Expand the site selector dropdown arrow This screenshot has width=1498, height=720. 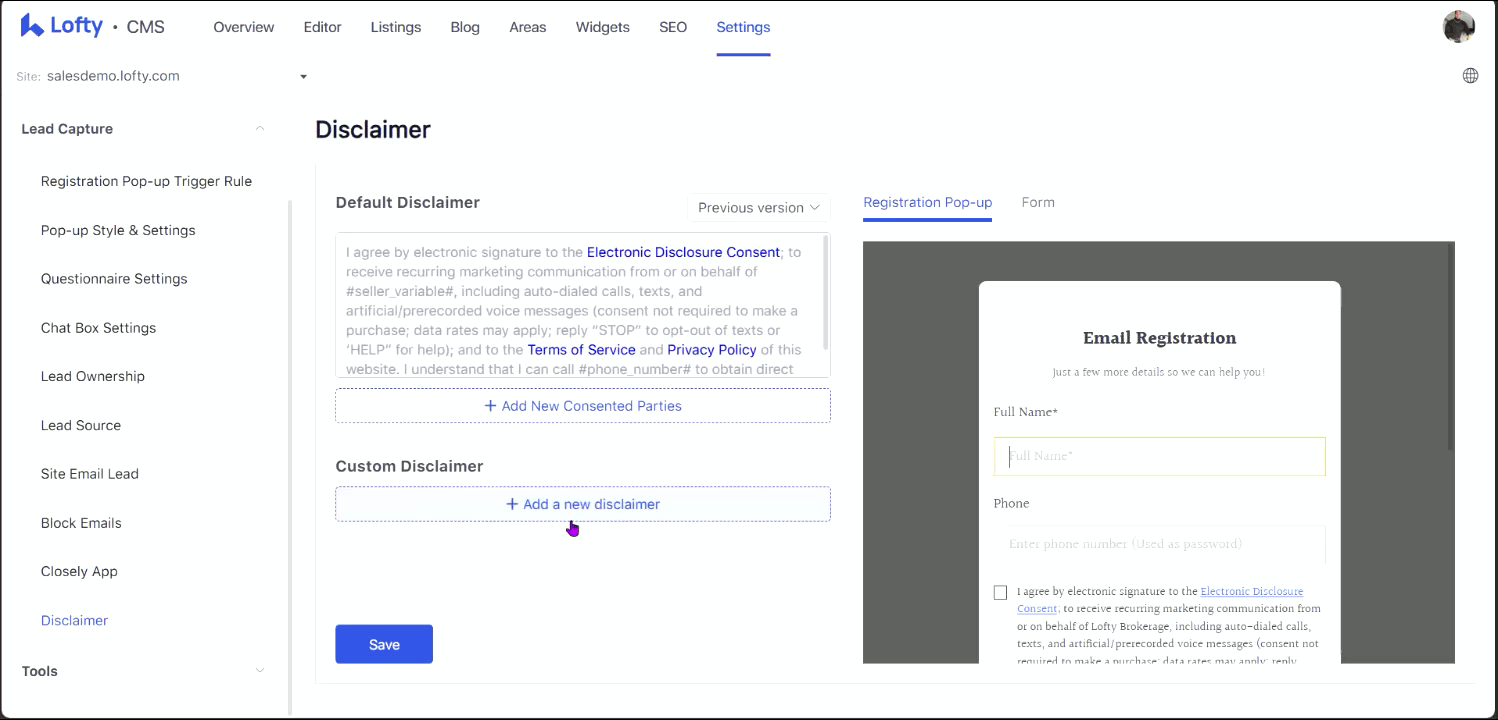tap(303, 77)
